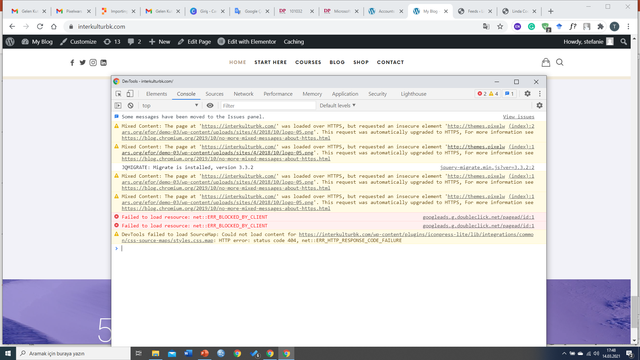
Task: Toggle the console sidebar panel icon
Action: pos(118,105)
